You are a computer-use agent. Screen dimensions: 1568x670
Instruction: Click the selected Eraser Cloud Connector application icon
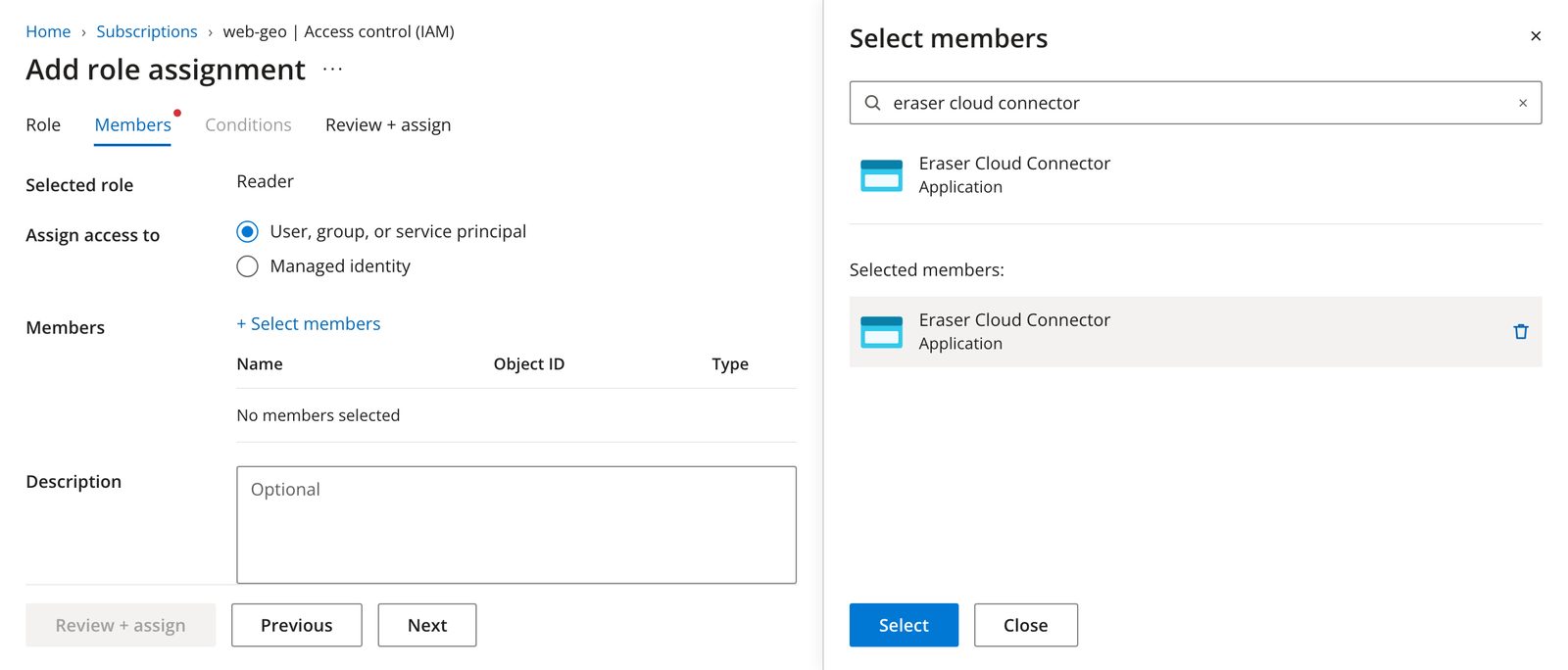pos(881,332)
